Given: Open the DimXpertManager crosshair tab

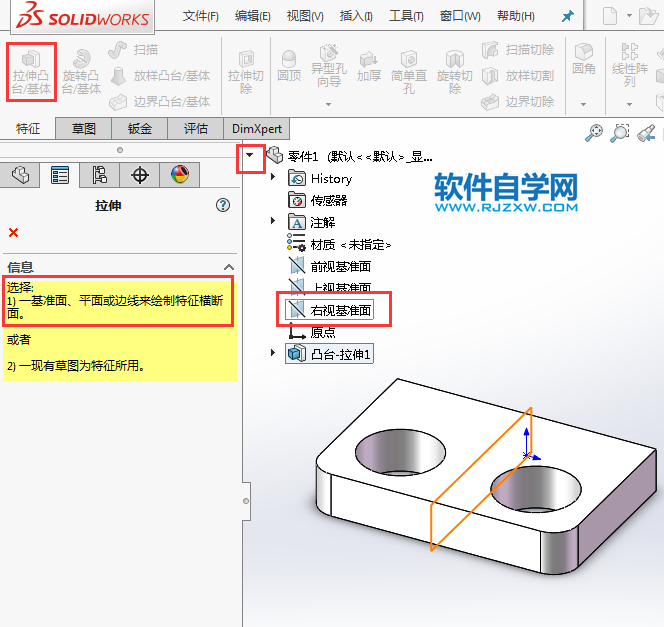Looking at the screenshot, I should coord(140,175).
